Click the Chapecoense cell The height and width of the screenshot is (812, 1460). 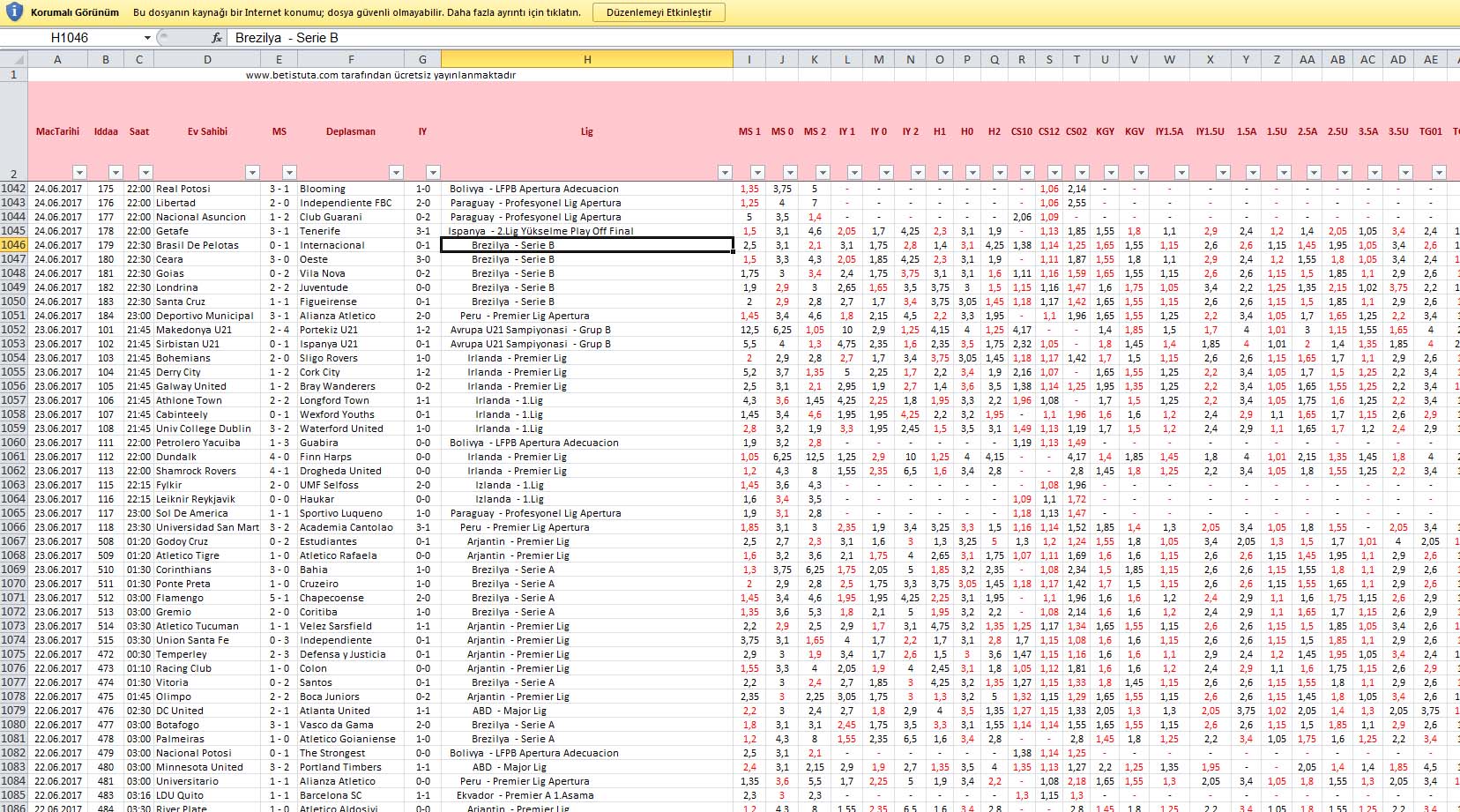click(x=351, y=598)
